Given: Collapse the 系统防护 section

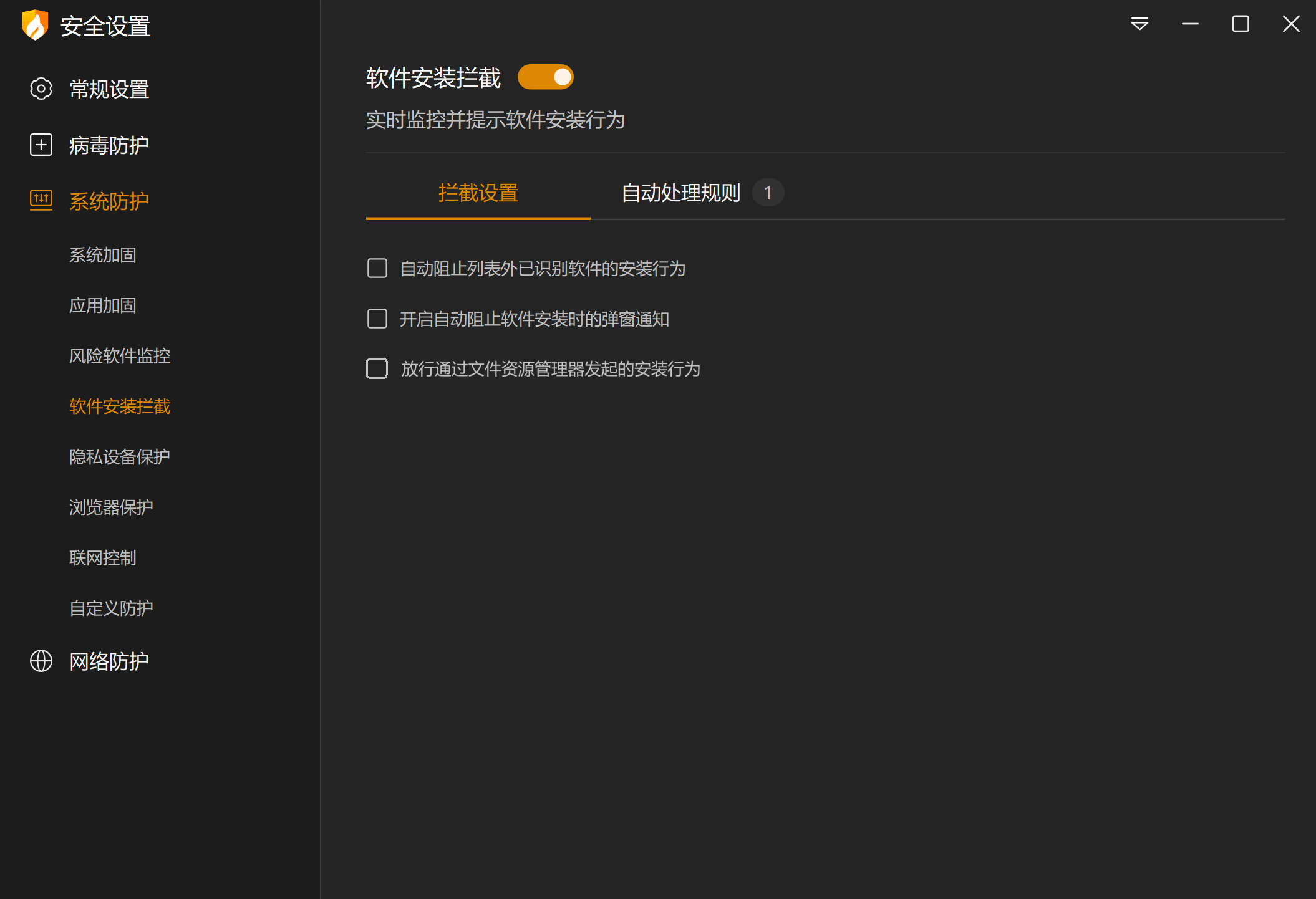Looking at the screenshot, I should coord(109,201).
